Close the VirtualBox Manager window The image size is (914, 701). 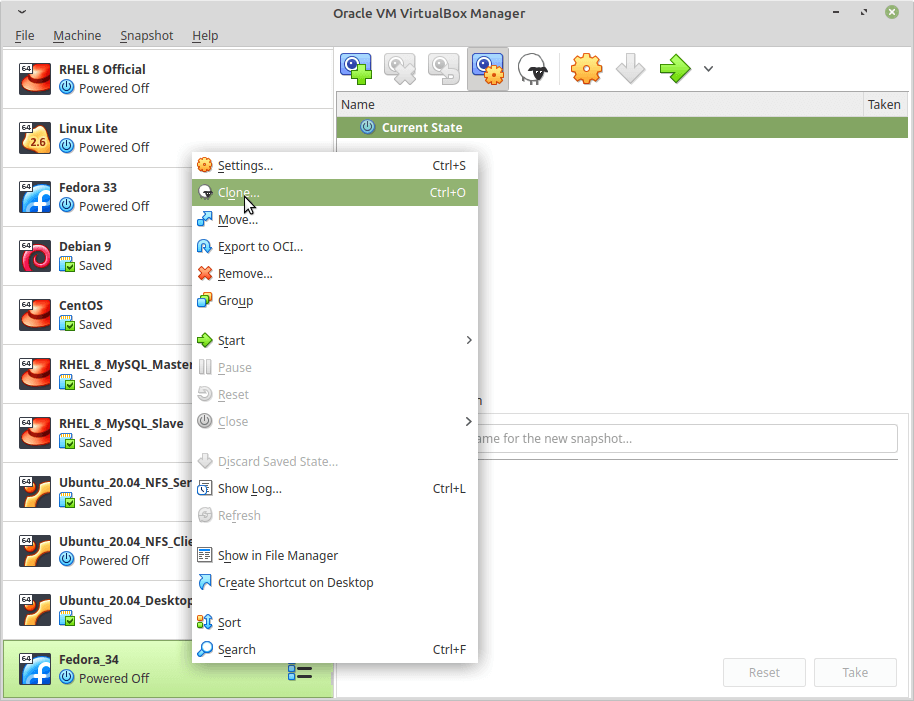pos(892,12)
